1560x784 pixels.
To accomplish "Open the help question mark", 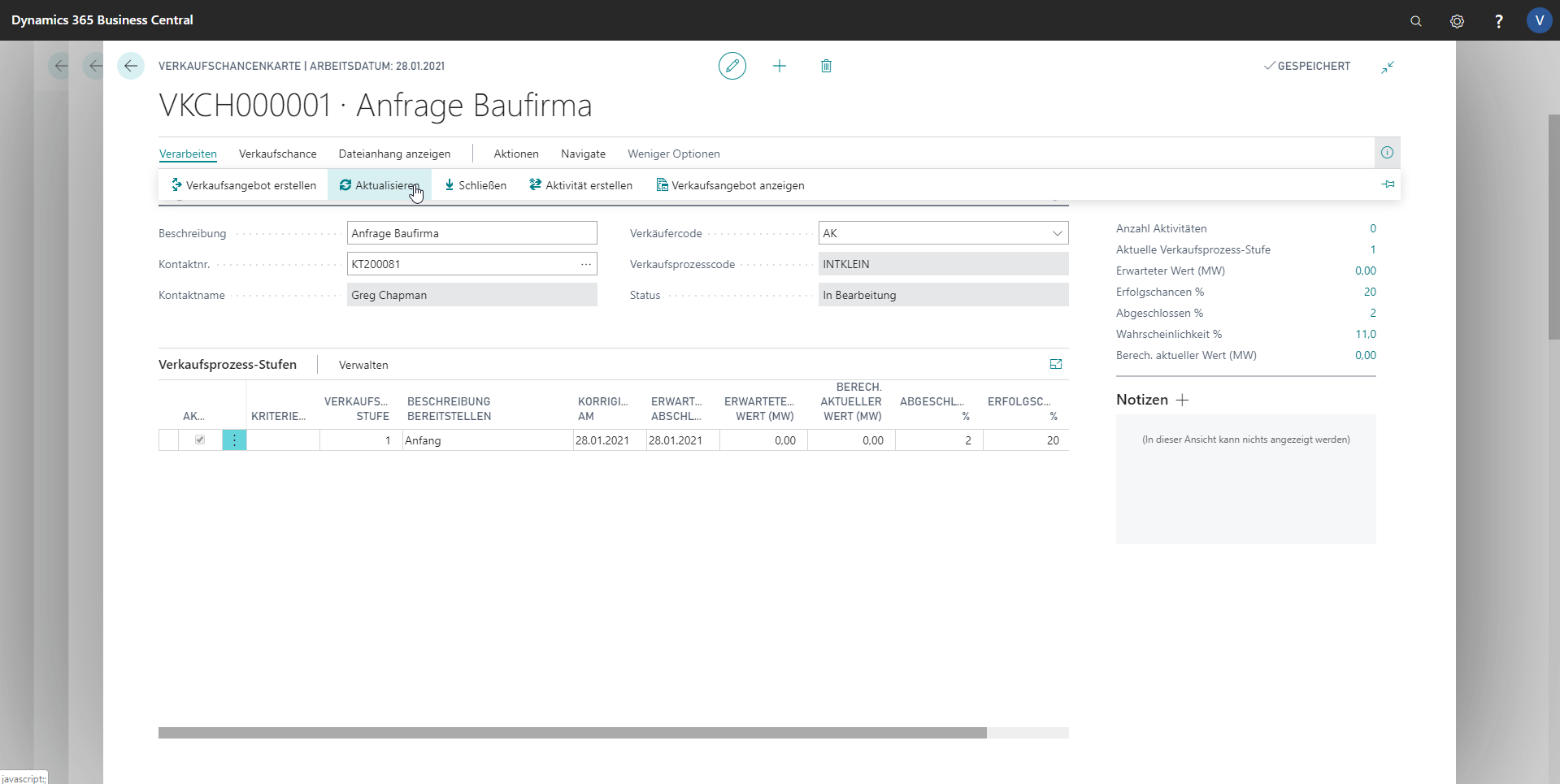I will [x=1498, y=21].
